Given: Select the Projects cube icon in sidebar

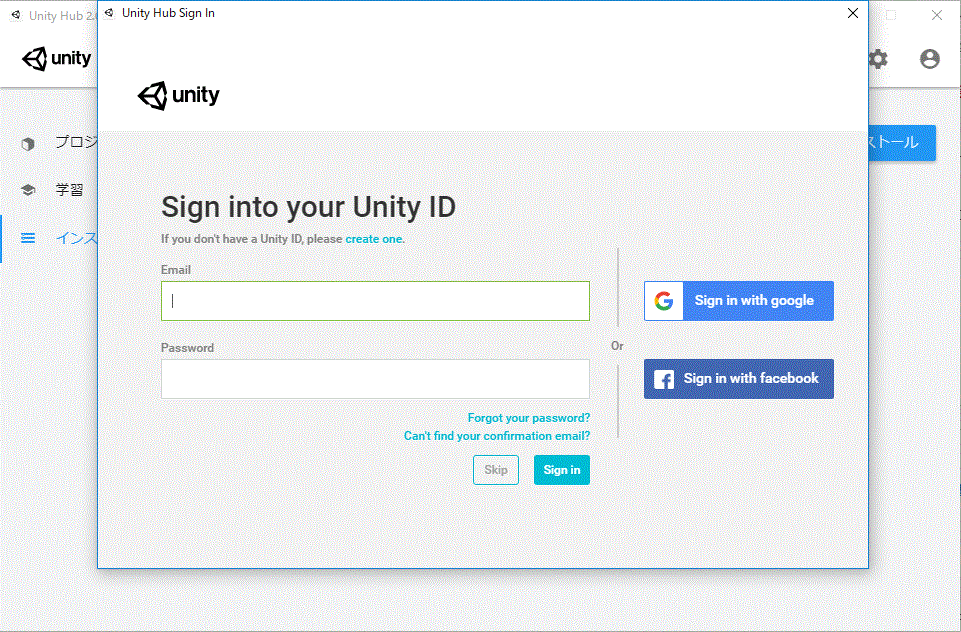Looking at the screenshot, I should pos(28,143).
